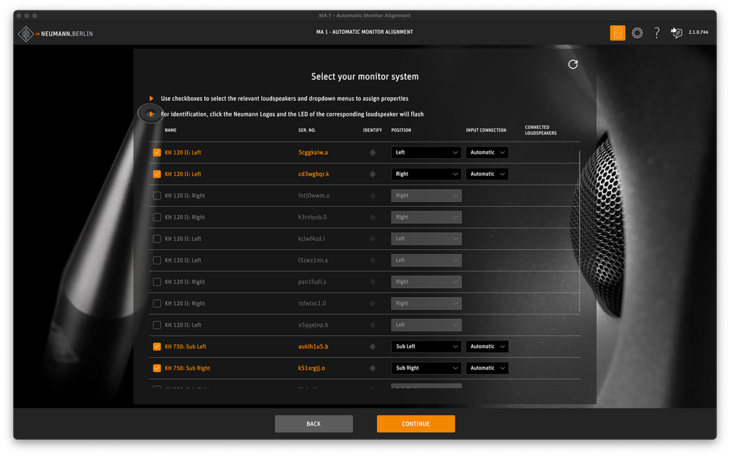This screenshot has height=456, width=730.
Task: Refresh the monitor list with reload icon
Action: click(x=573, y=64)
